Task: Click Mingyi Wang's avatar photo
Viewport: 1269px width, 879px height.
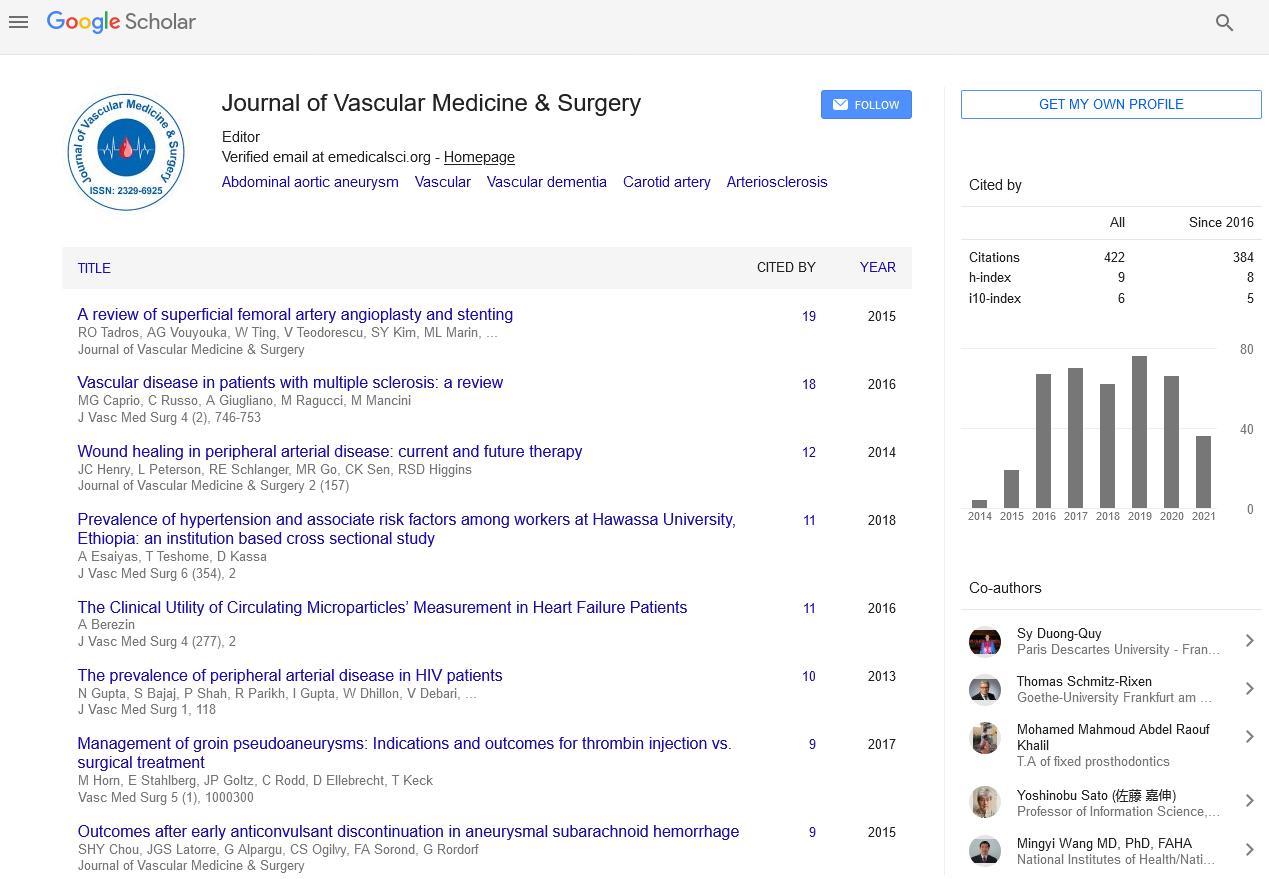Action: [985, 850]
